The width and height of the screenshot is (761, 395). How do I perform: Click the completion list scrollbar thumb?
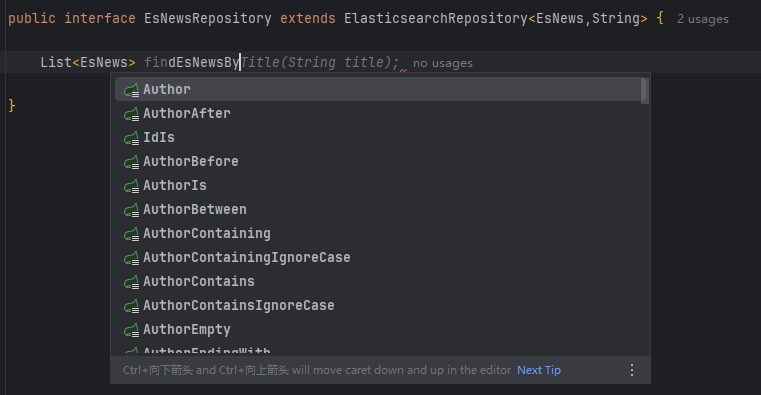[644, 90]
